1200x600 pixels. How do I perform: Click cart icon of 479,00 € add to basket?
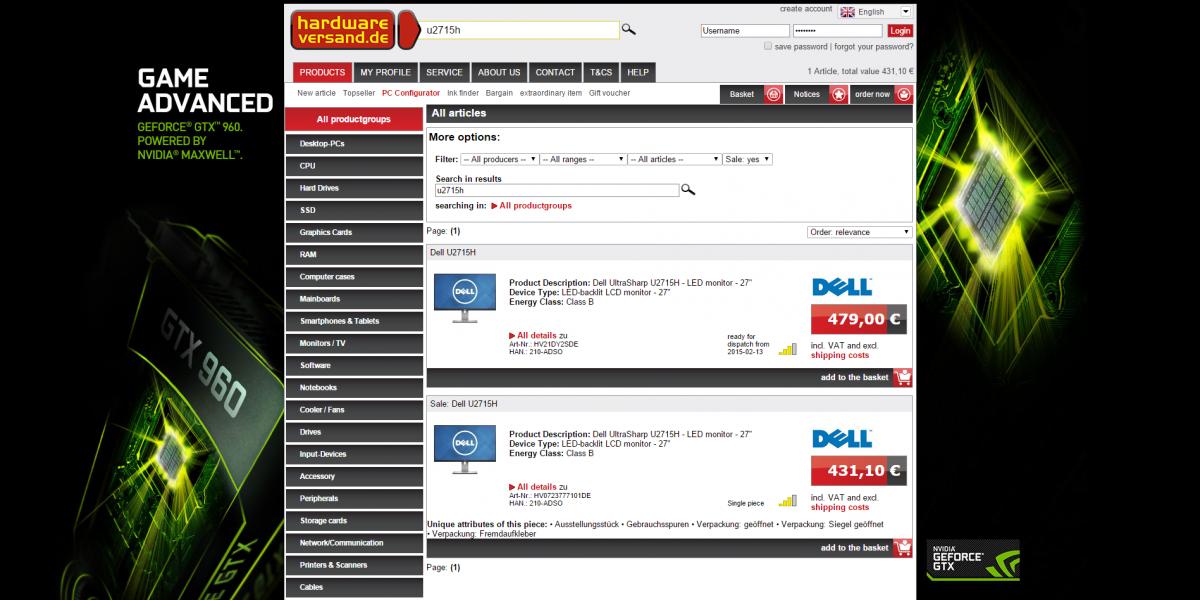pos(903,378)
